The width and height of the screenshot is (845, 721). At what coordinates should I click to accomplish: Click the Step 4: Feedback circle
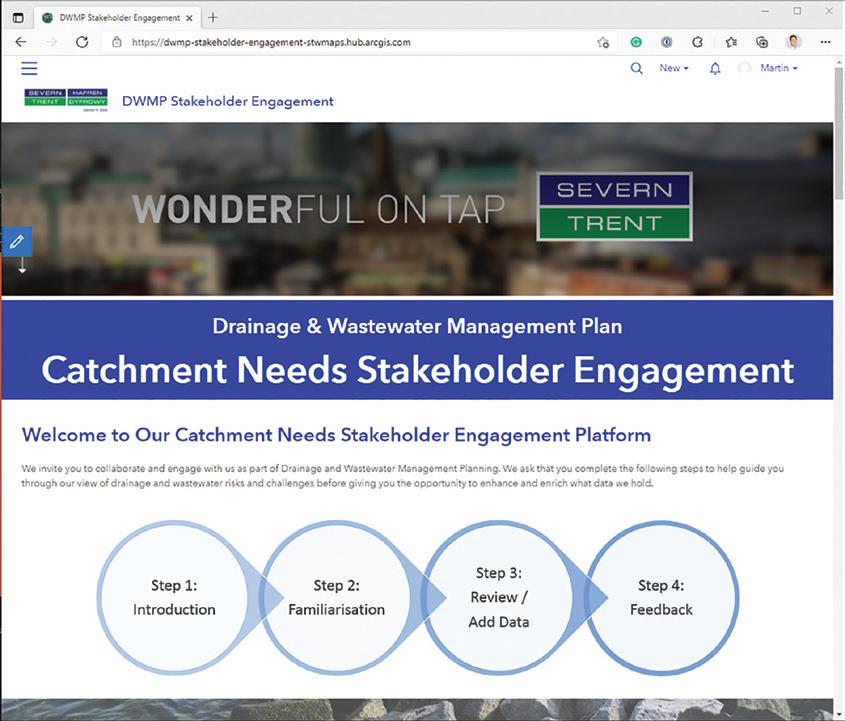pos(661,597)
